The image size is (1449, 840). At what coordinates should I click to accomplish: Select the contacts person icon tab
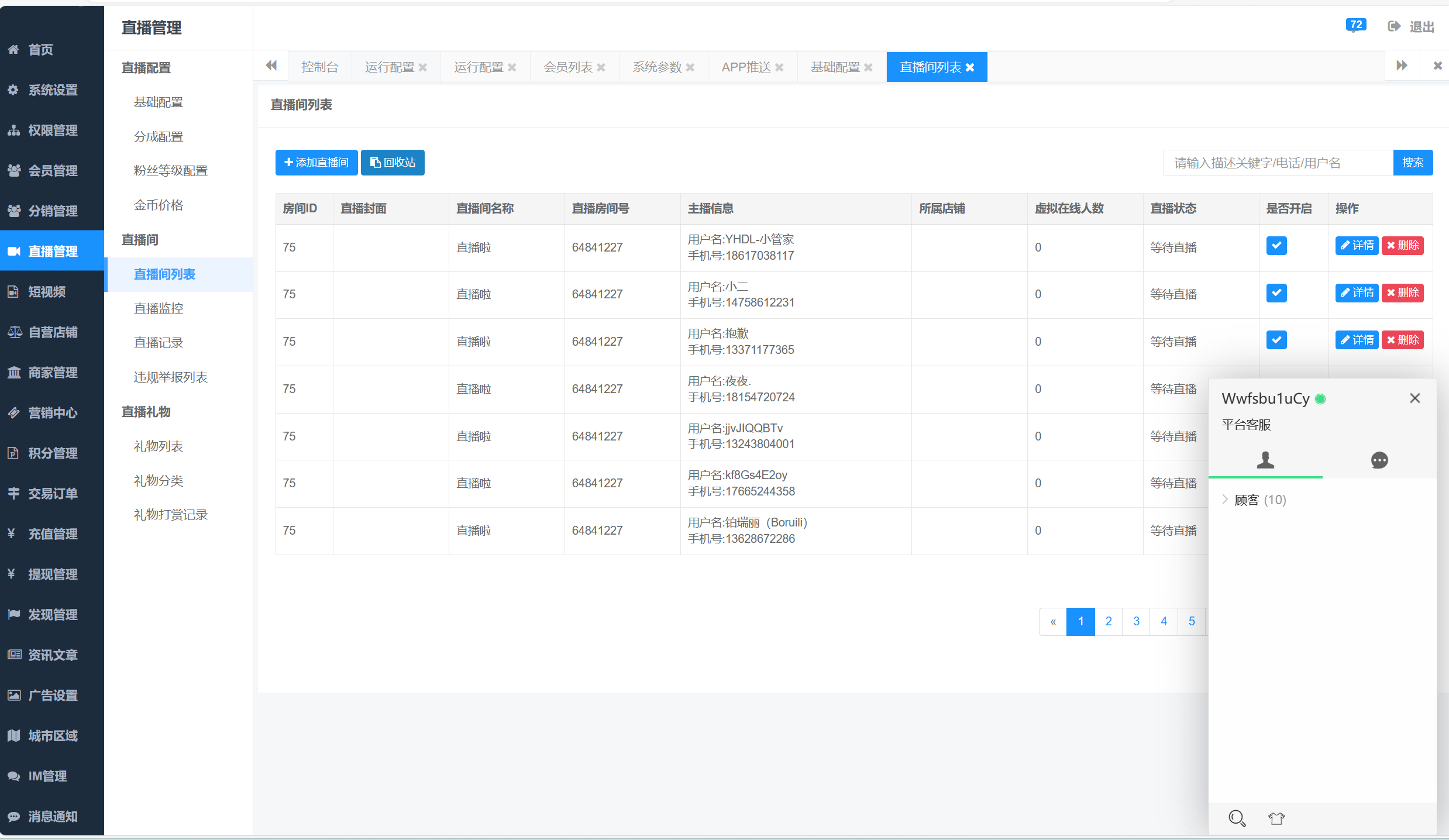tap(1265, 460)
